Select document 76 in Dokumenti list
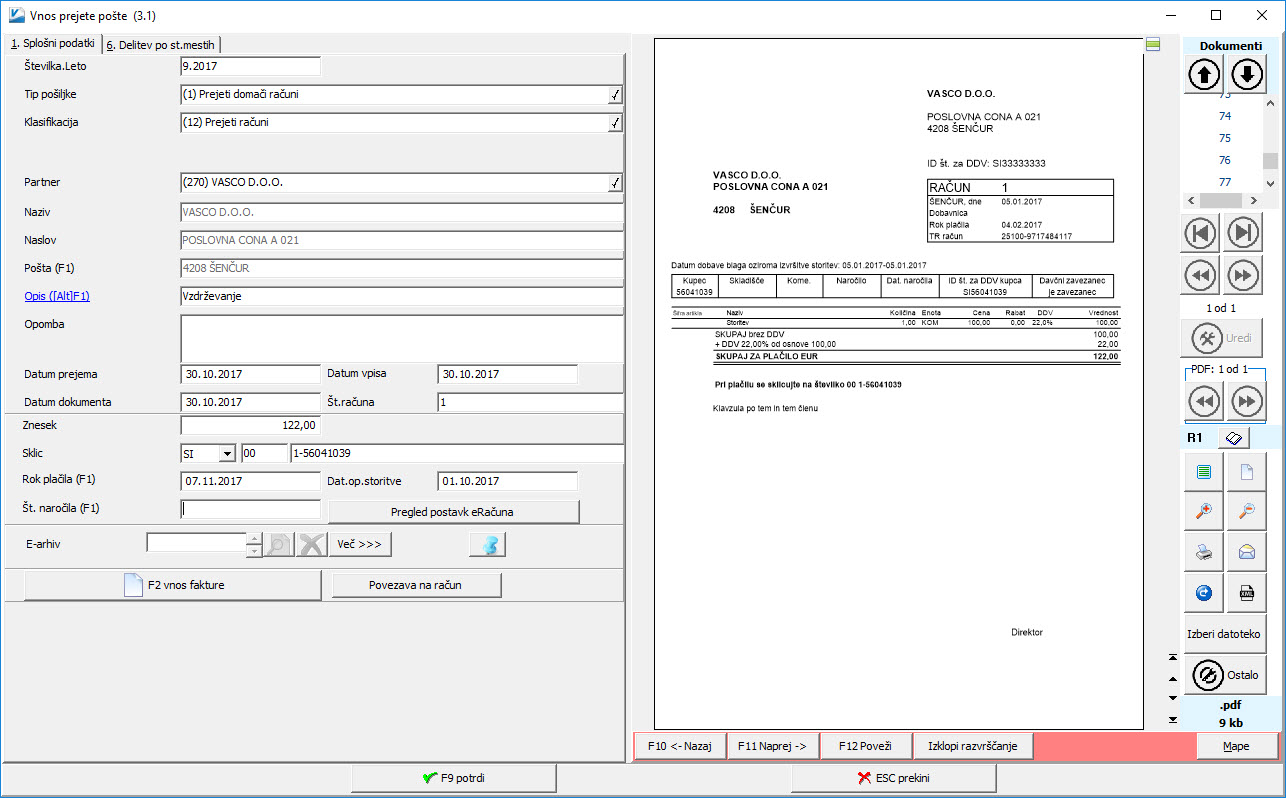Viewport: 1286px width, 798px height. click(1224, 160)
